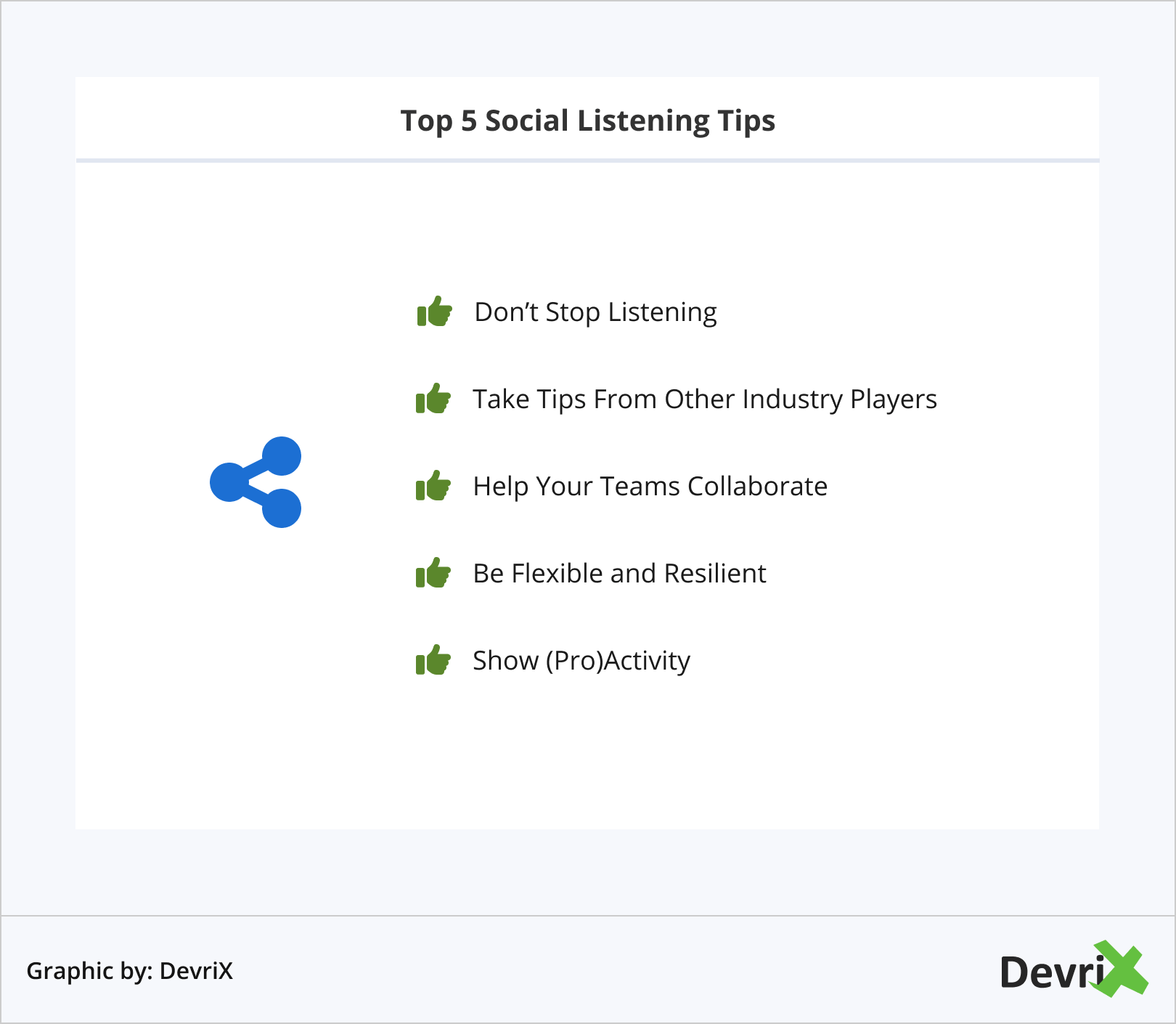Click thumbs-up beside Be Flexible and Resilient
This screenshot has height=1024, width=1176.
point(433,573)
